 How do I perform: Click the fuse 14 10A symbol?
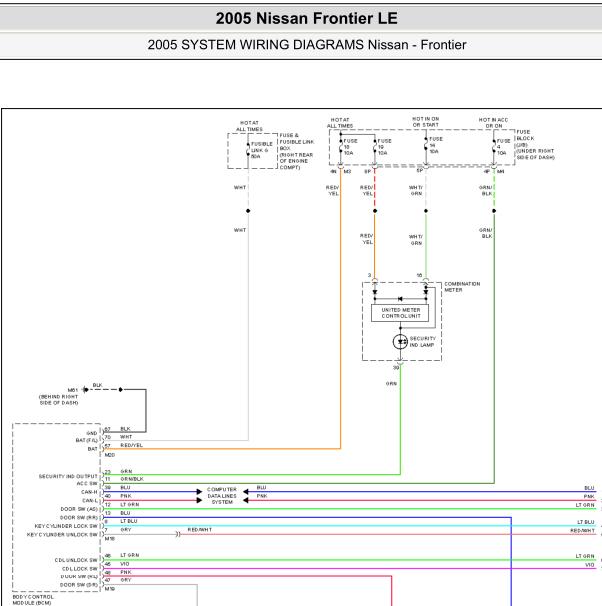tap(426, 145)
